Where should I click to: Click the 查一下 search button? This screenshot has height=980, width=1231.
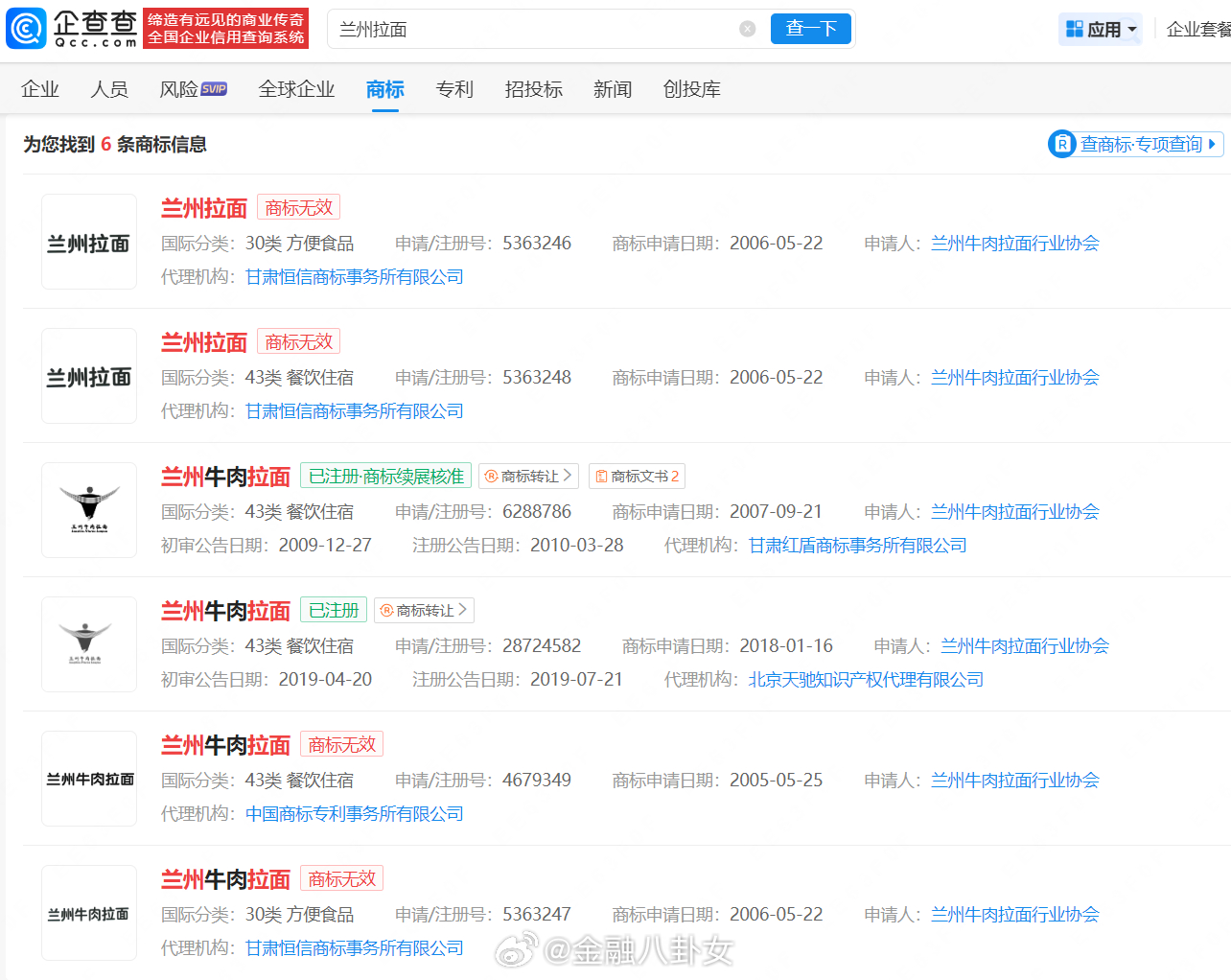[x=811, y=29]
